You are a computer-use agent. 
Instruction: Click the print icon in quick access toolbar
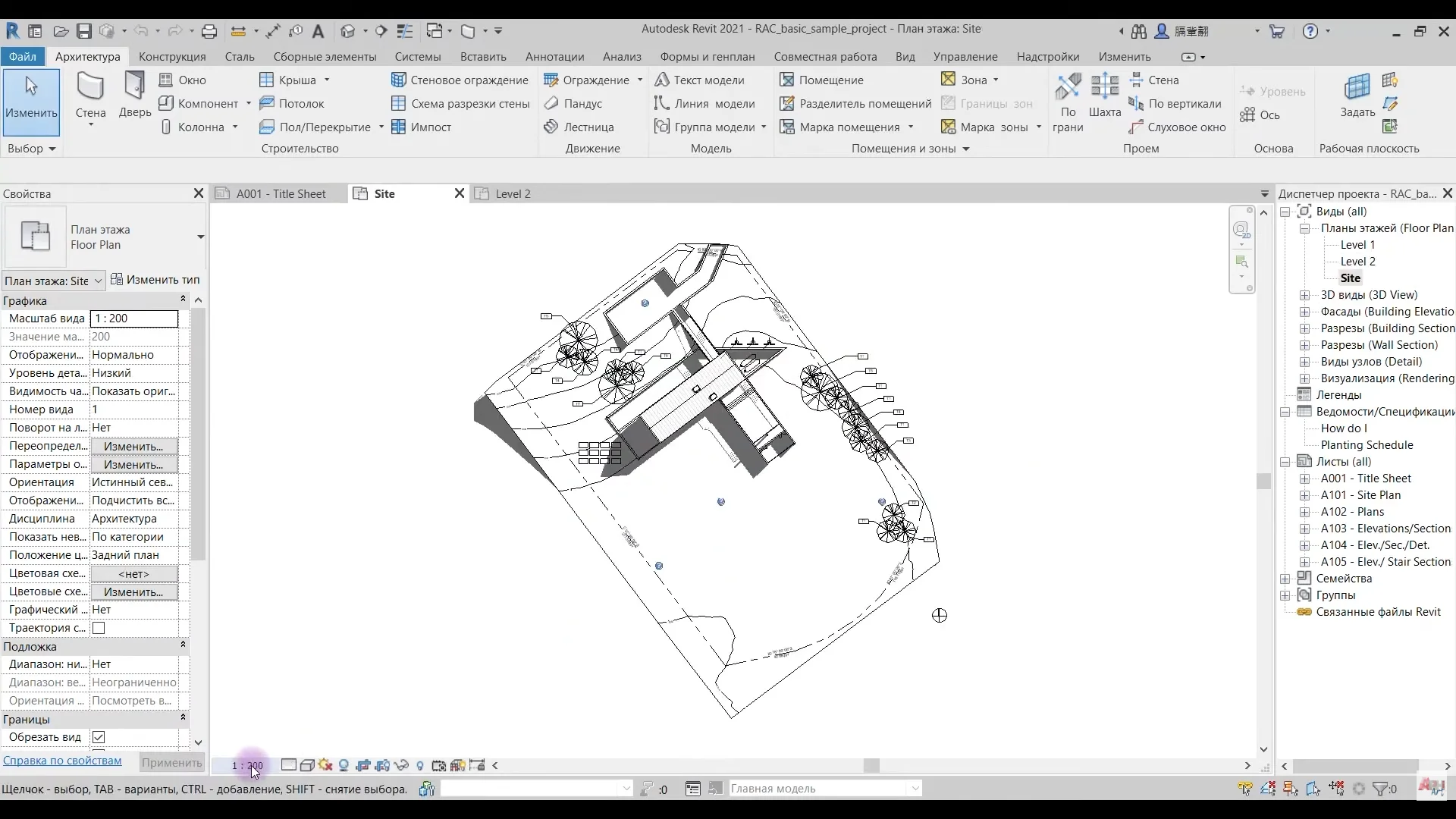click(x=209, y=31)
